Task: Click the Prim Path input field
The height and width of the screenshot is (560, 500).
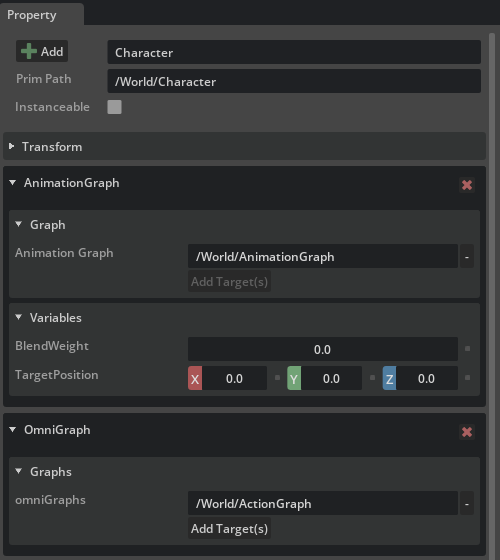Action: (294, 81)
